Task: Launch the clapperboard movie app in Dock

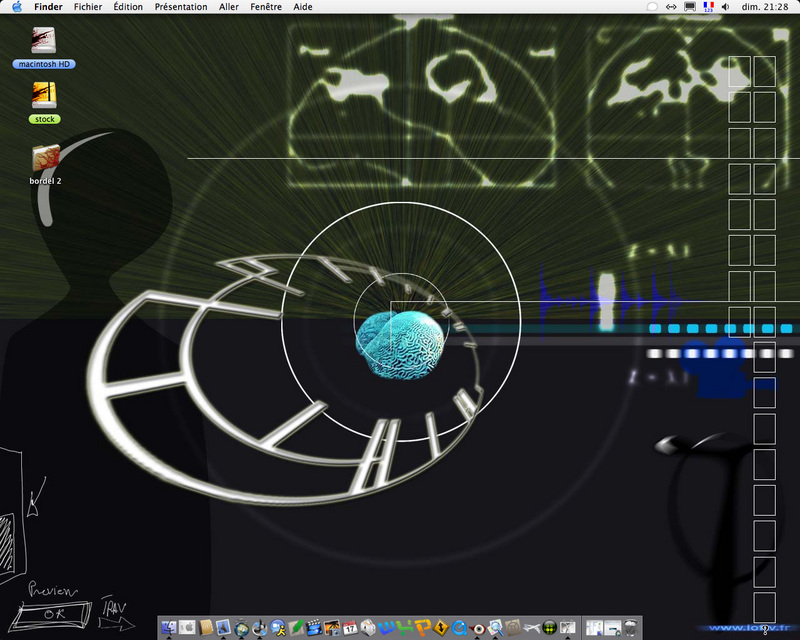Action: [314, 627]
